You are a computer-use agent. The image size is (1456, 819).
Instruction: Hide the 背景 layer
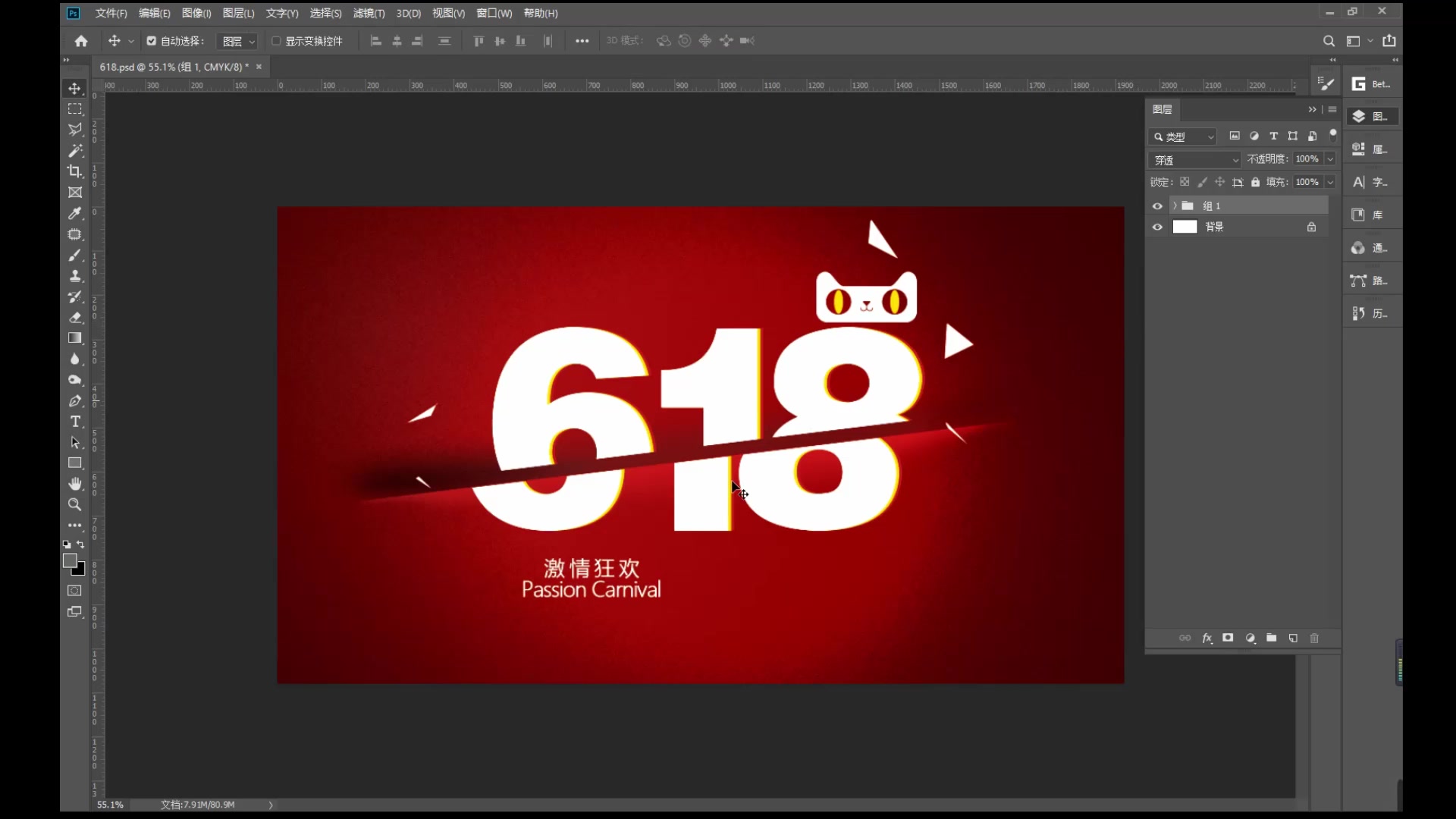click(1157, 227)
